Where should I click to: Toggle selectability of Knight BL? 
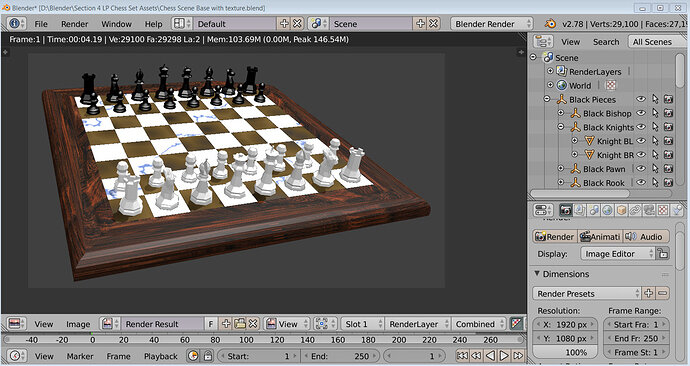pos(655,141)
